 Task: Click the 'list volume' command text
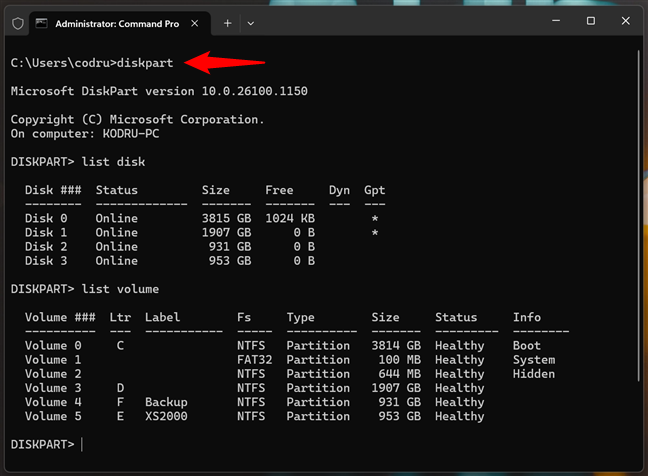click(124, 289)
